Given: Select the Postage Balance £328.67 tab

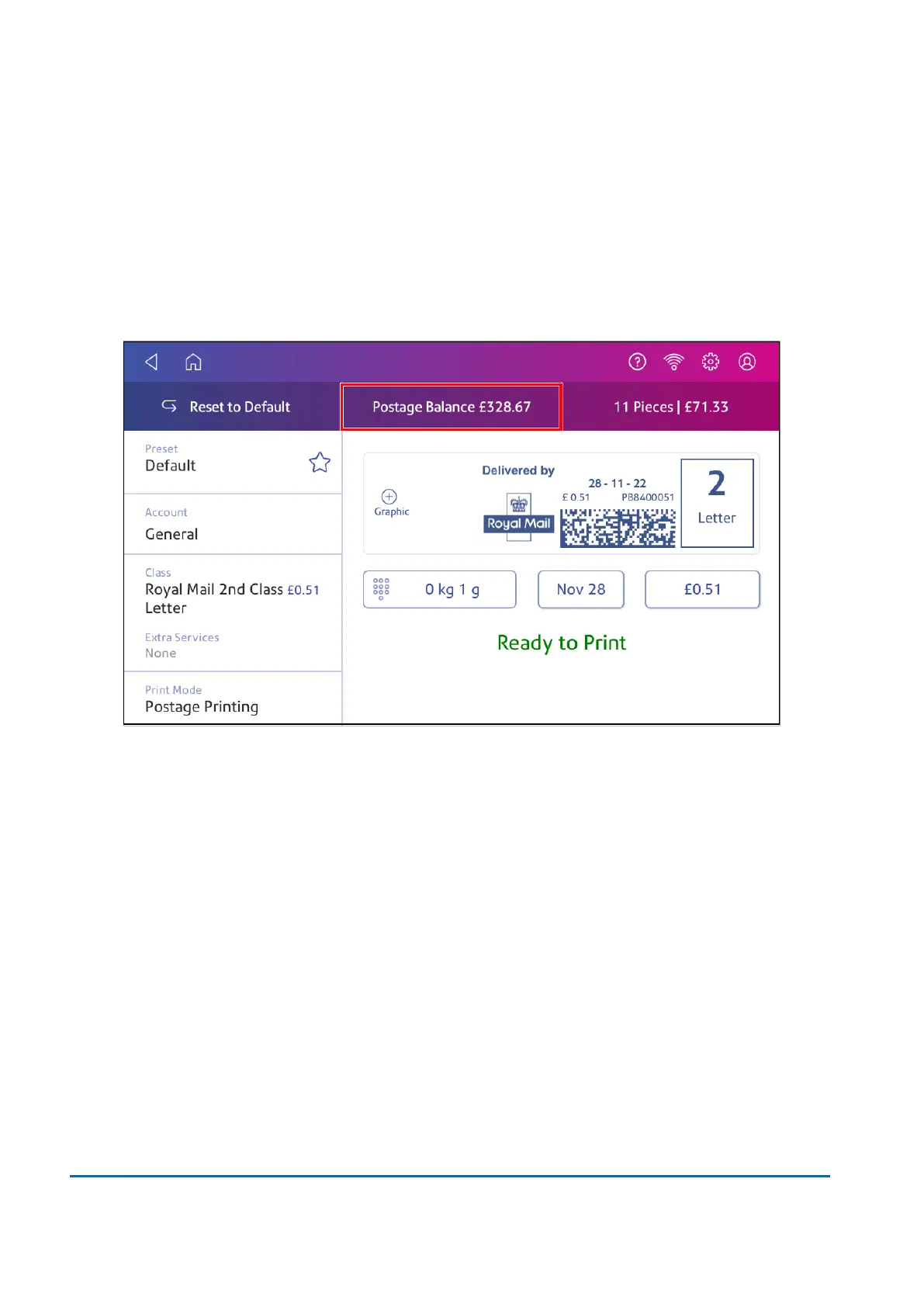Looking at the screenshot, I should click(452, 407).
